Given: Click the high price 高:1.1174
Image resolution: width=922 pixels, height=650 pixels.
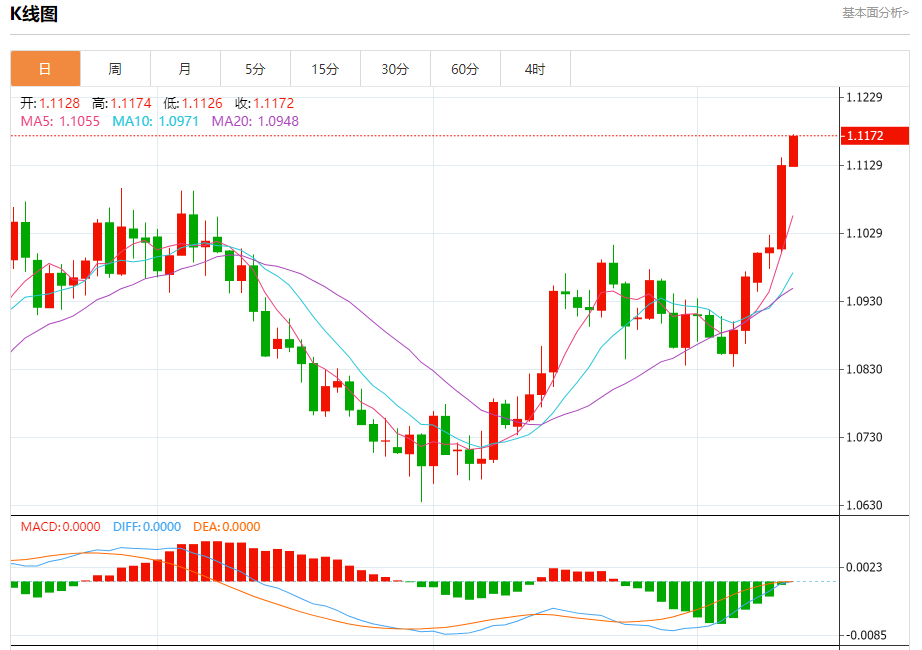Looking at the screenshot, I should click(x=122, y=104).
